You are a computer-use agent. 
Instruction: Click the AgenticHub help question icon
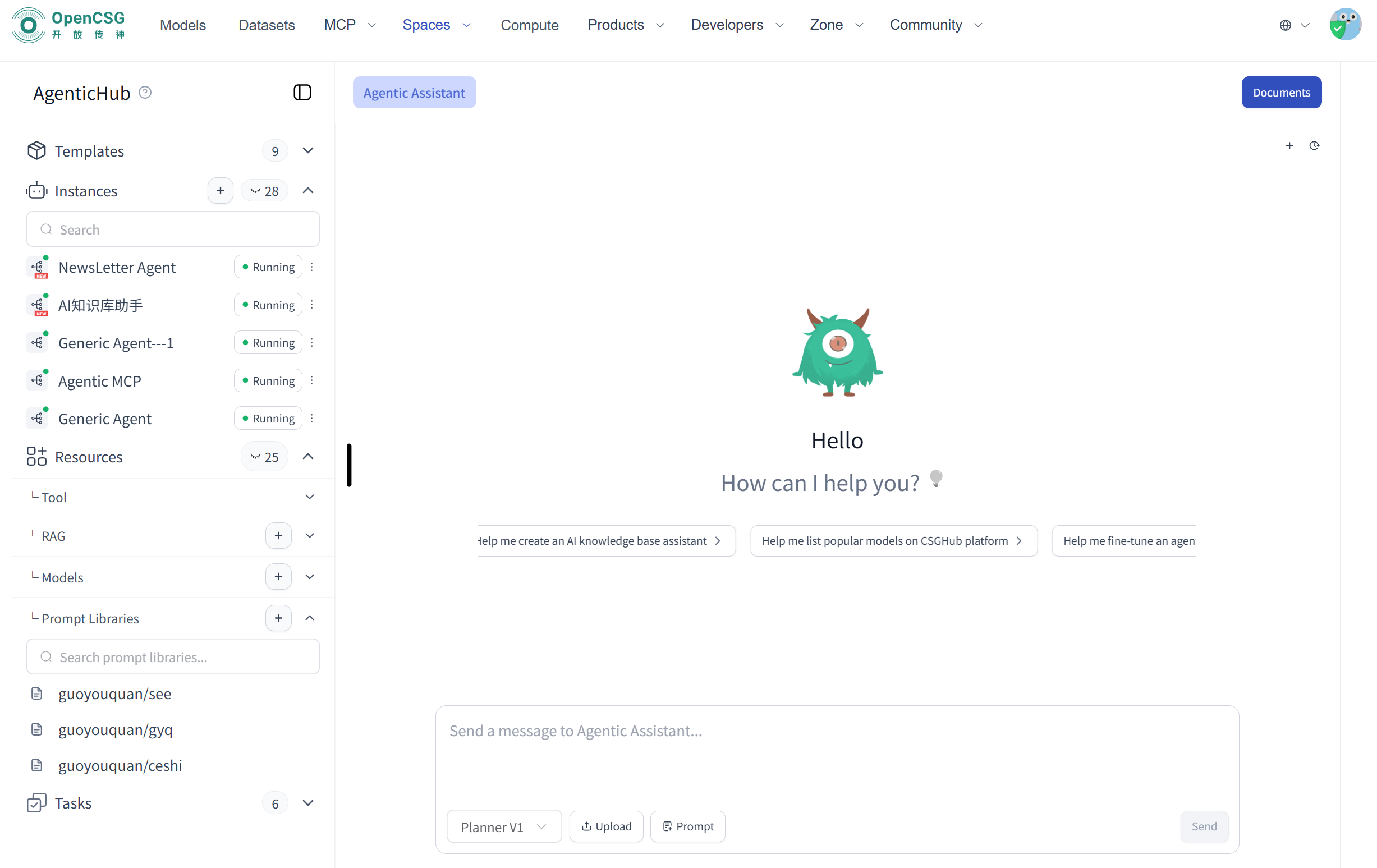click(145, 93)
